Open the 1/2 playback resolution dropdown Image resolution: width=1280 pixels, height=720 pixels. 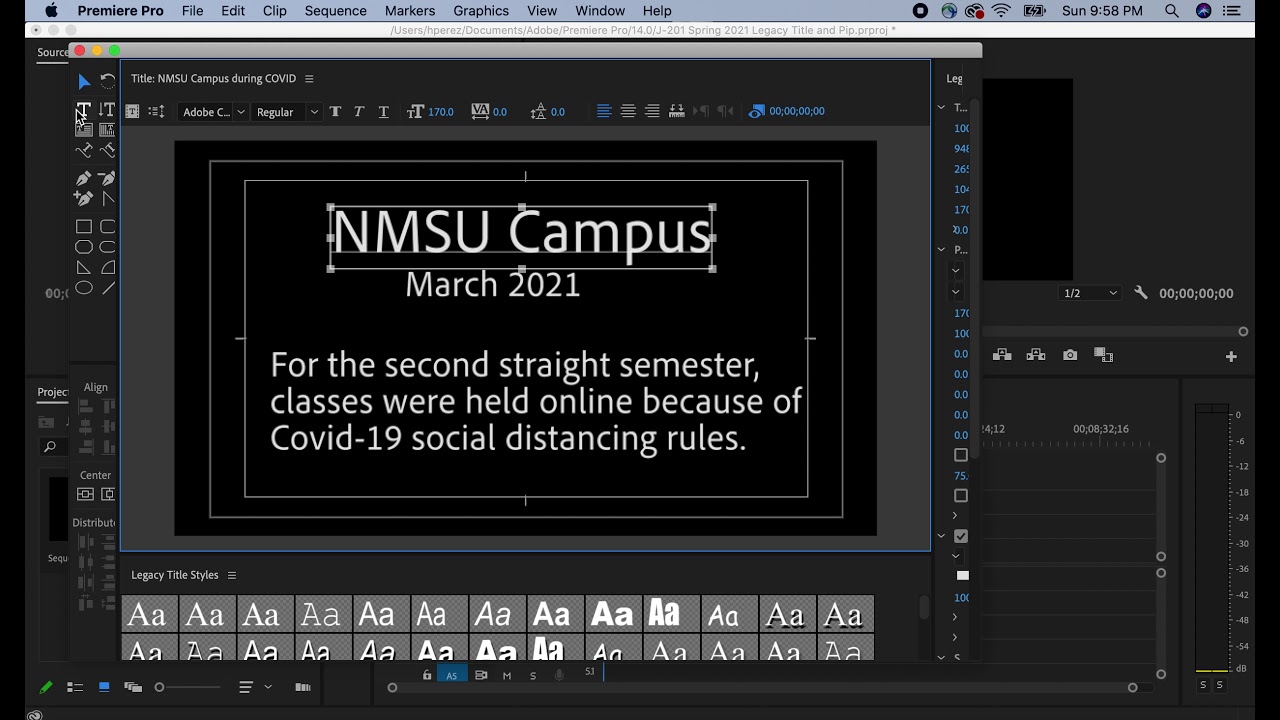click(x=1091, y=293)
